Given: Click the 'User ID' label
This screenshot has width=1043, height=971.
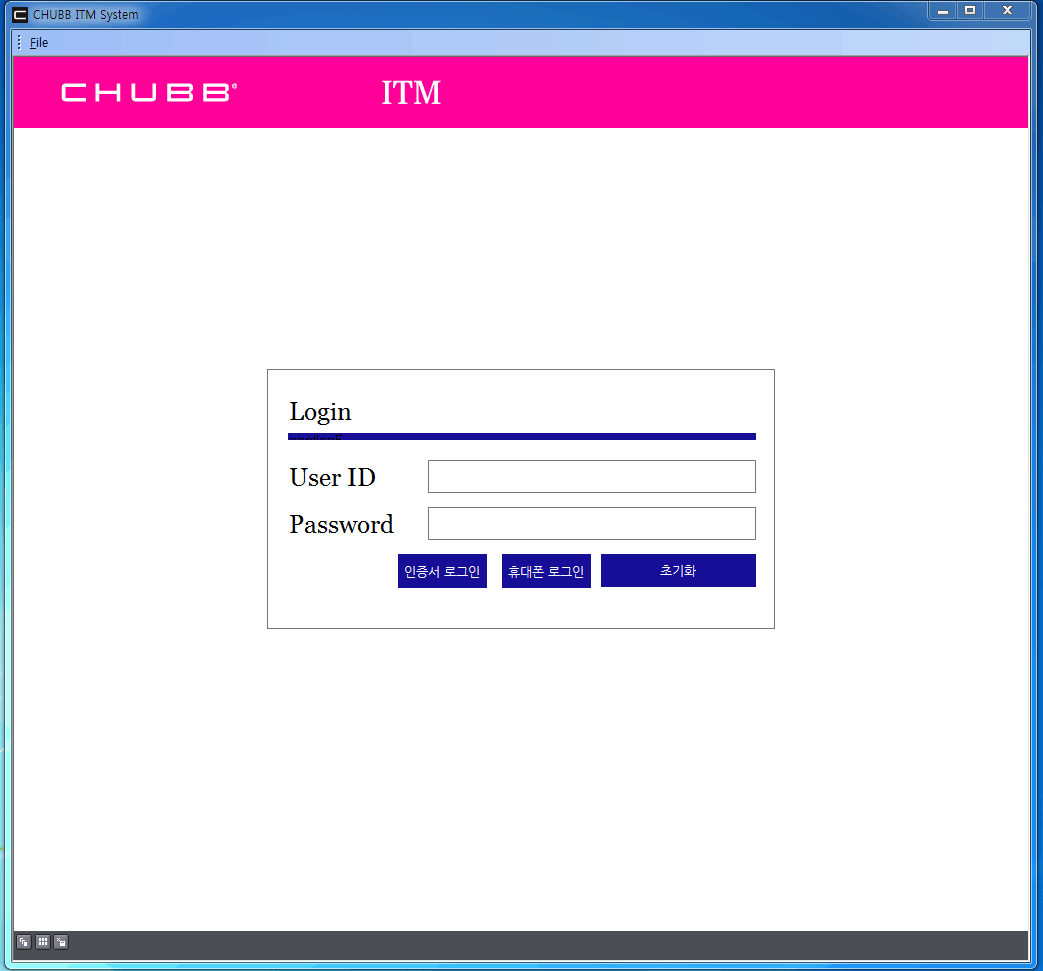Looking at the screenshot, I should tap(333, 478).
